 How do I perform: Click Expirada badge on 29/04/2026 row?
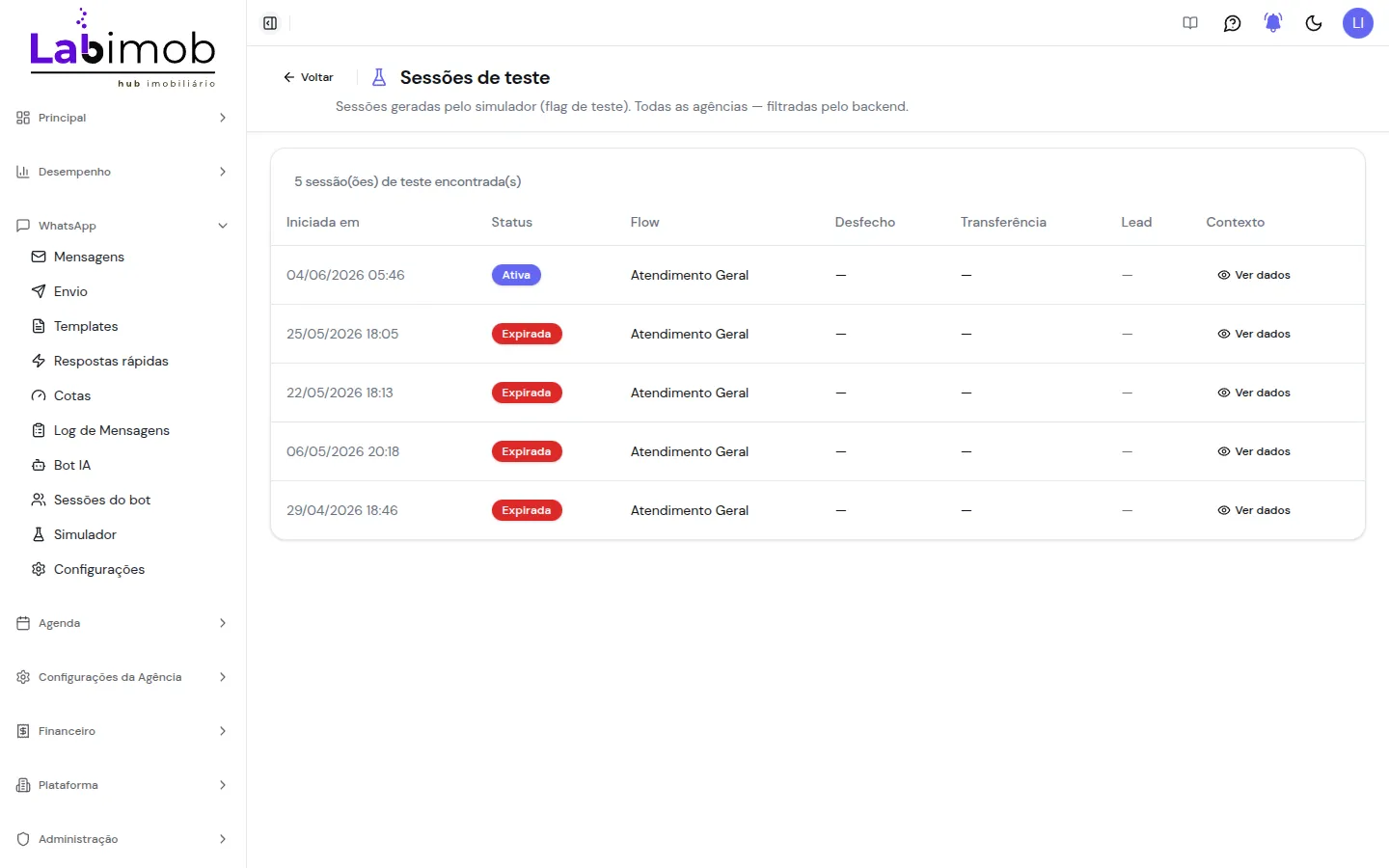(527, 510)
